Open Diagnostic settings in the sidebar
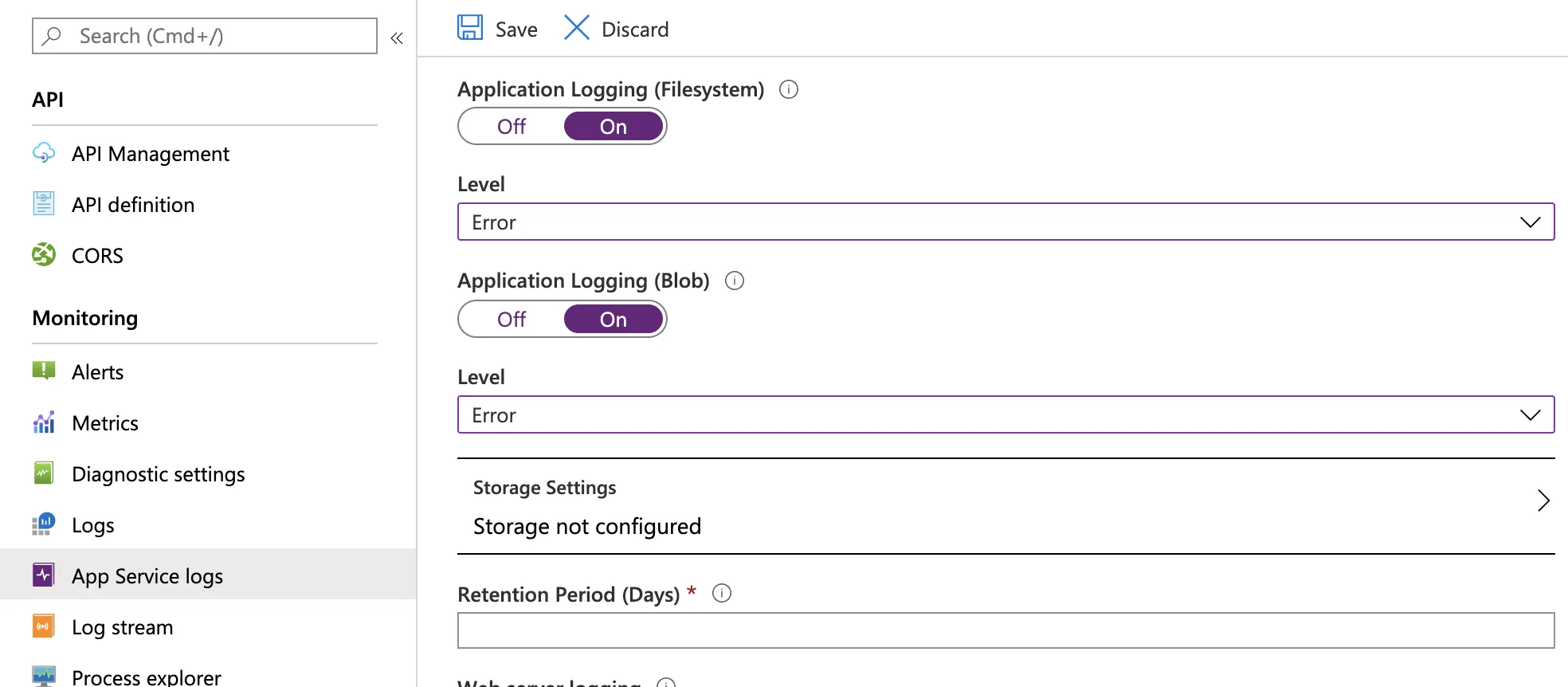1568x687 pixels. coord(158,474)
